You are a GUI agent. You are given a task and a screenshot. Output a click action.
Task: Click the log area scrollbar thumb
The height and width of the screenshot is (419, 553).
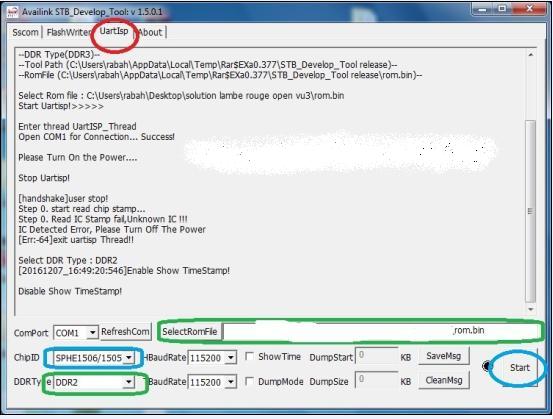531,211
